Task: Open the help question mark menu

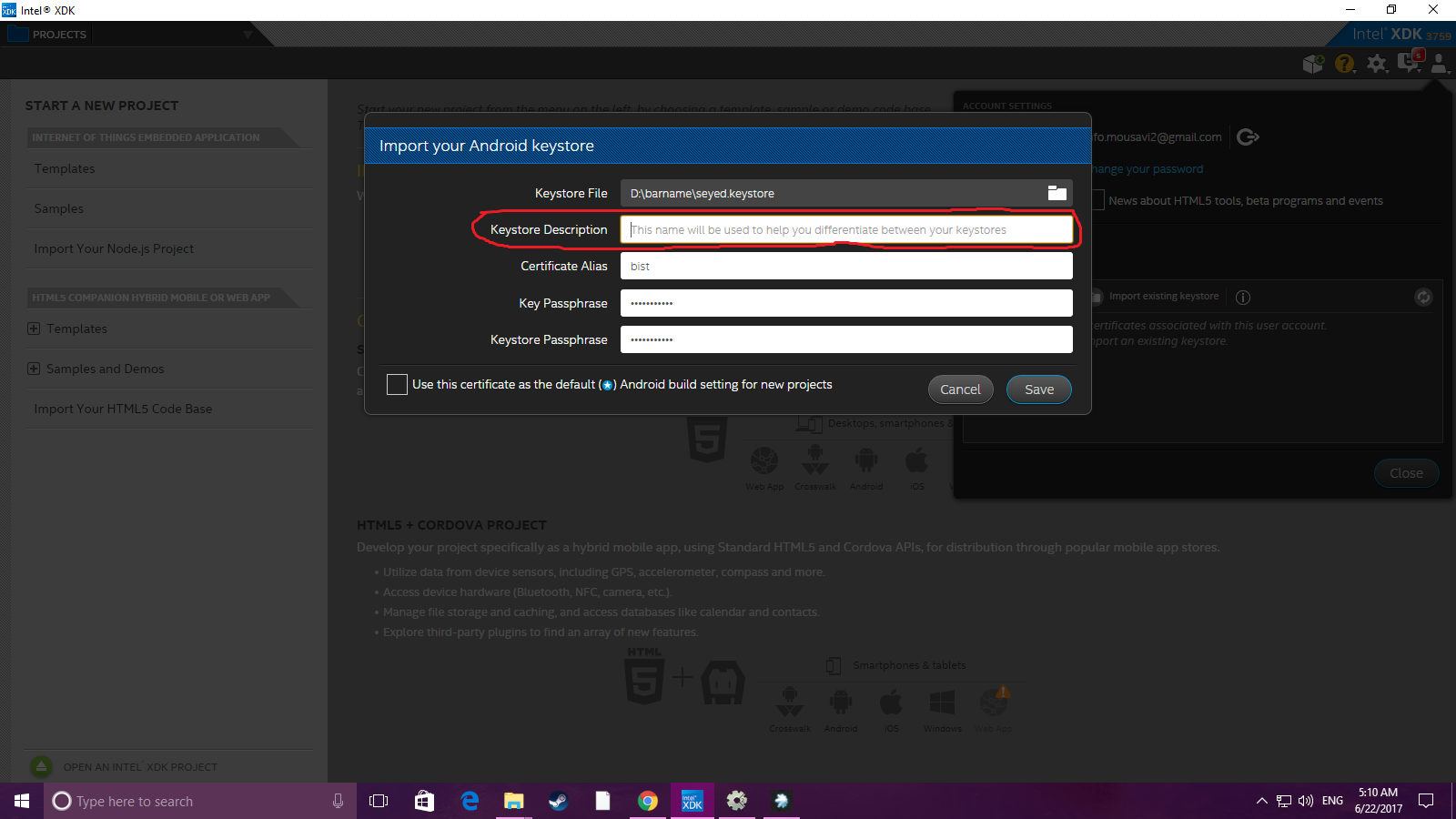Action: [x=1344, y=64]
